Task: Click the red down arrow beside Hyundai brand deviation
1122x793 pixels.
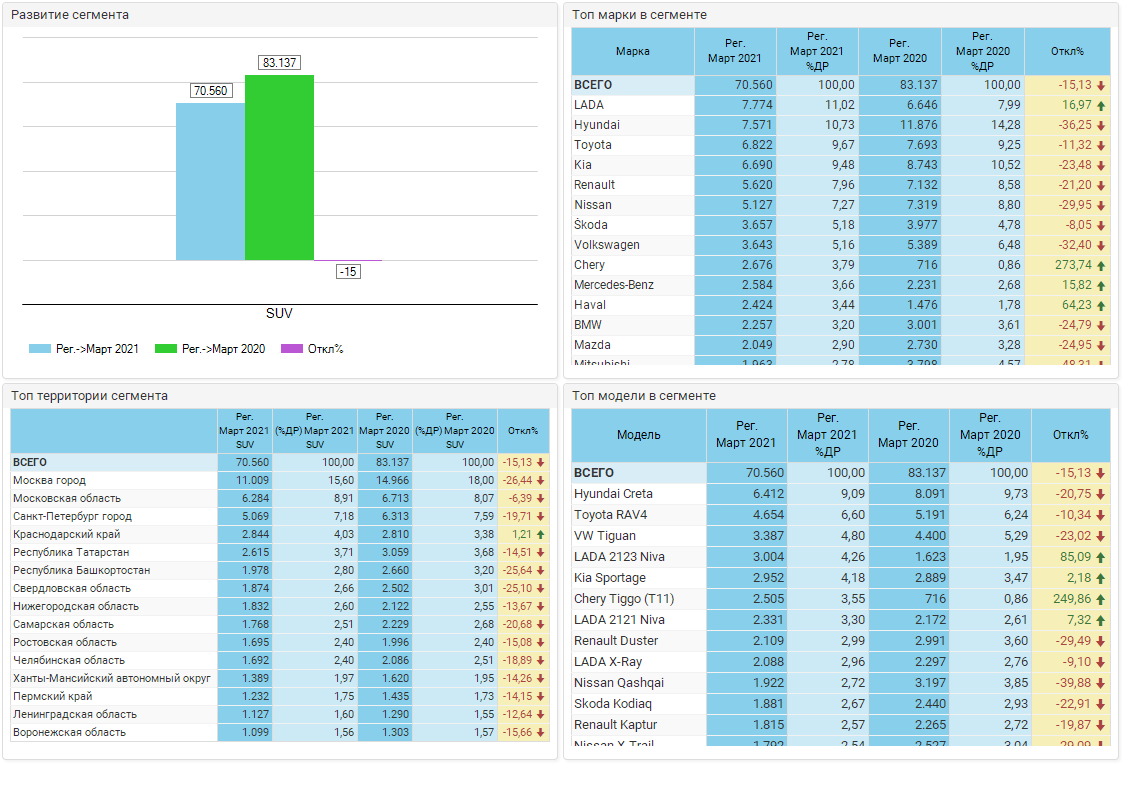Action: click(x=1101, y=125)
